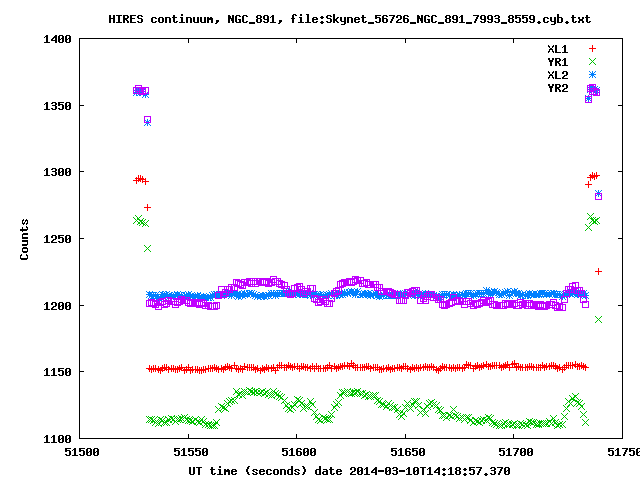The image size is (640, 480).
Task: Click the 51550 x-axis tick label
Action: (x=191, y=452)
